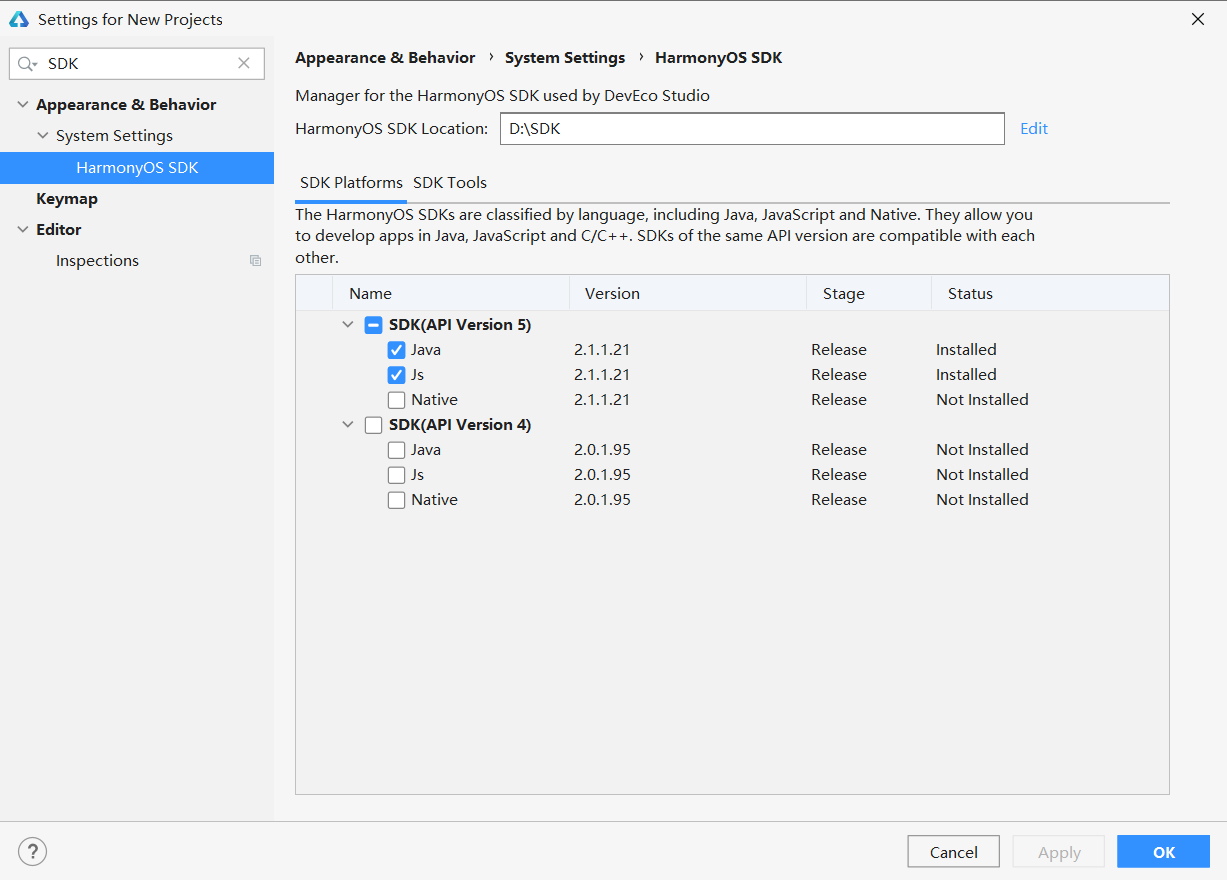This screenshot has height=880, width=1227.
Task: Clear the SDK search text
Action: click(x=244, y=63)
